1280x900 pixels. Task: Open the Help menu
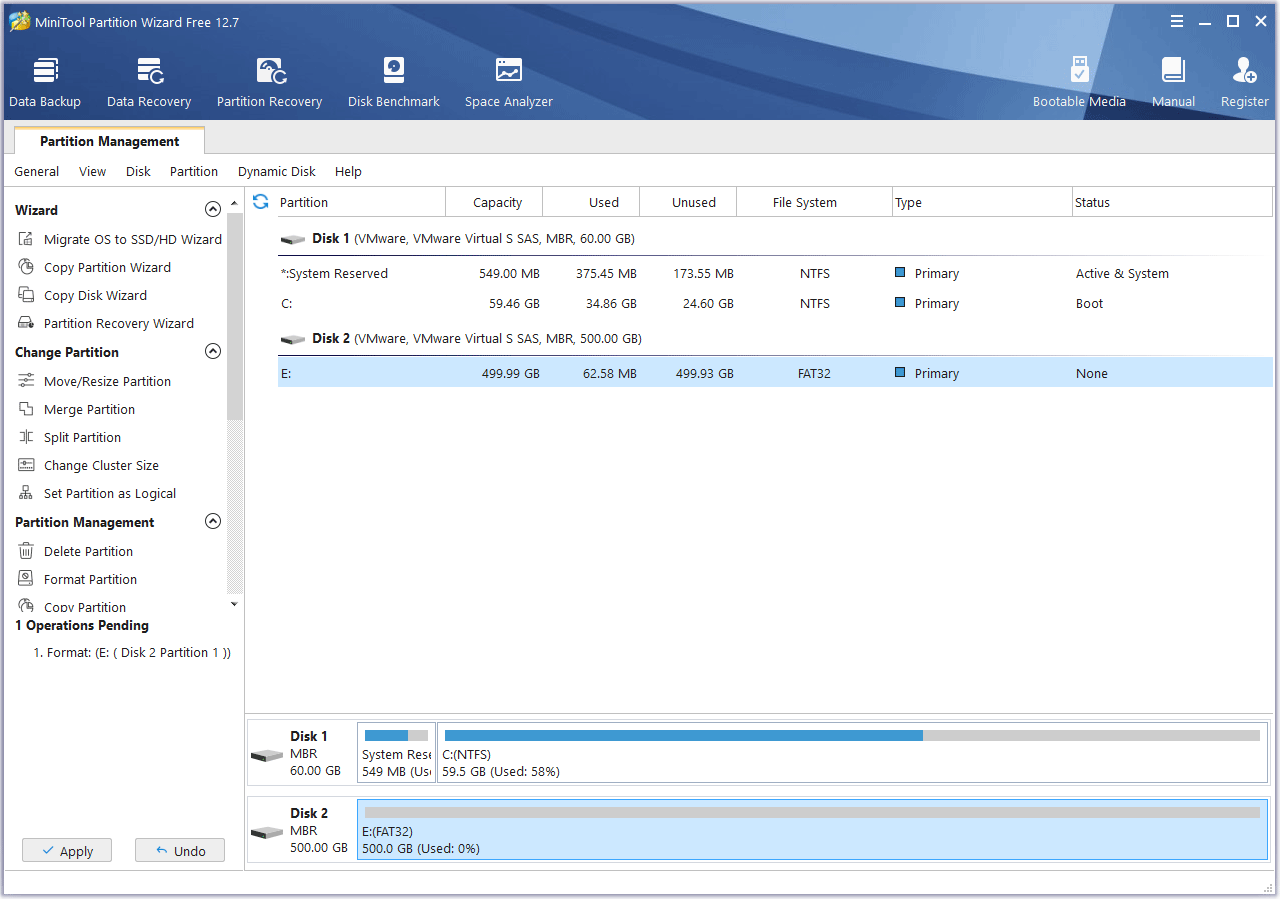click(348, 172)
